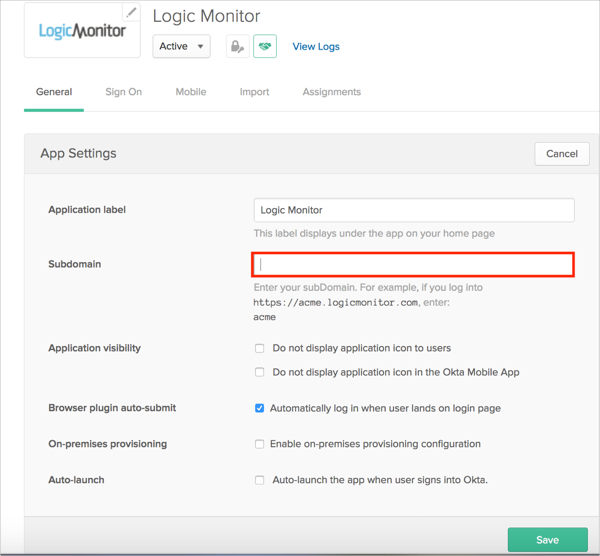The width and height of the screenshot is (600, 556).
Task: Click the green handshake icon
Action: pyautogui.click(x=265, y=46)
